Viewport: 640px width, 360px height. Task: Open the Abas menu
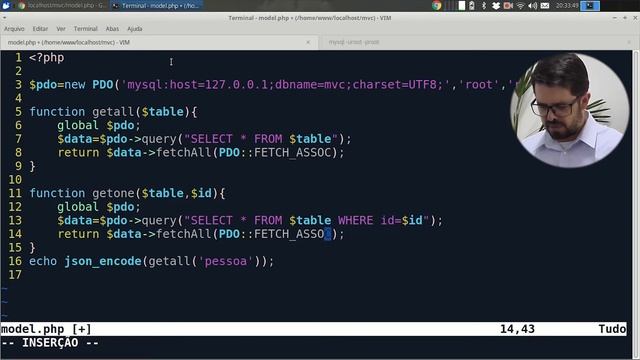pos(112,29)
